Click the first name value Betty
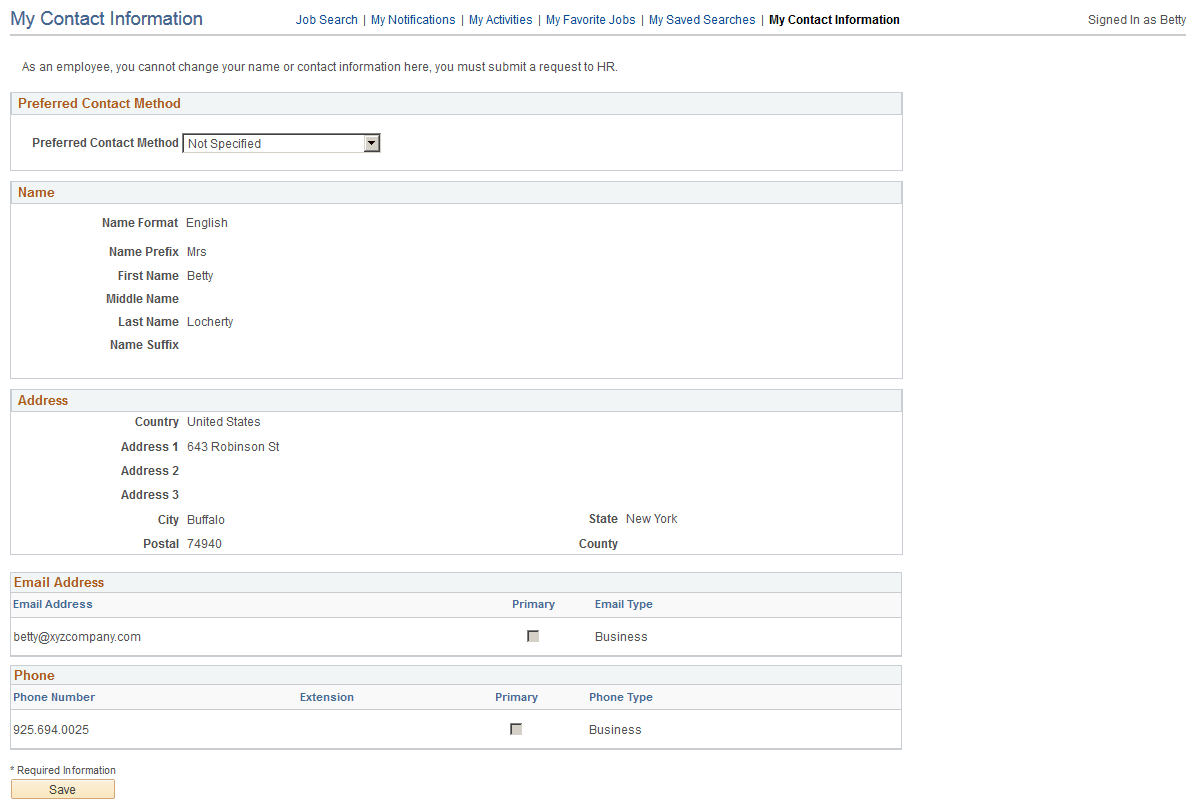Screen dimensions: 1195x807 pos(200,276)
